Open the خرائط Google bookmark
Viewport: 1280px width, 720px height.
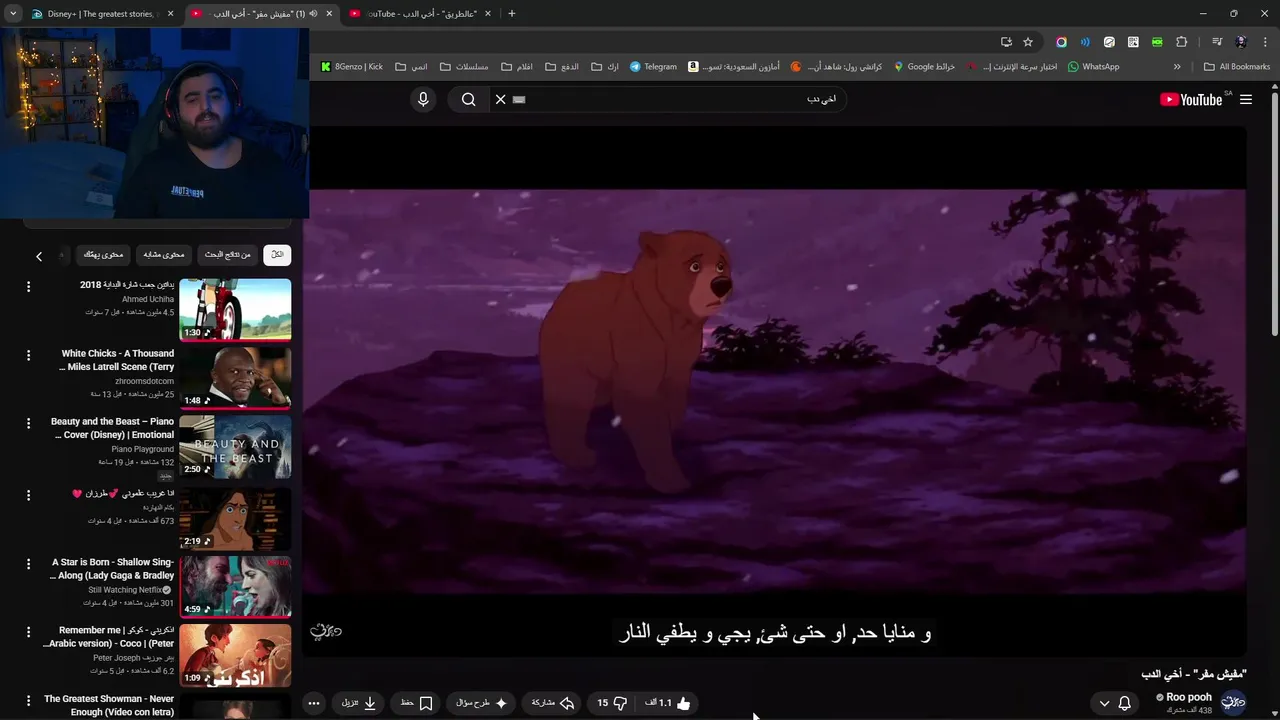click(x=924, y=67)
